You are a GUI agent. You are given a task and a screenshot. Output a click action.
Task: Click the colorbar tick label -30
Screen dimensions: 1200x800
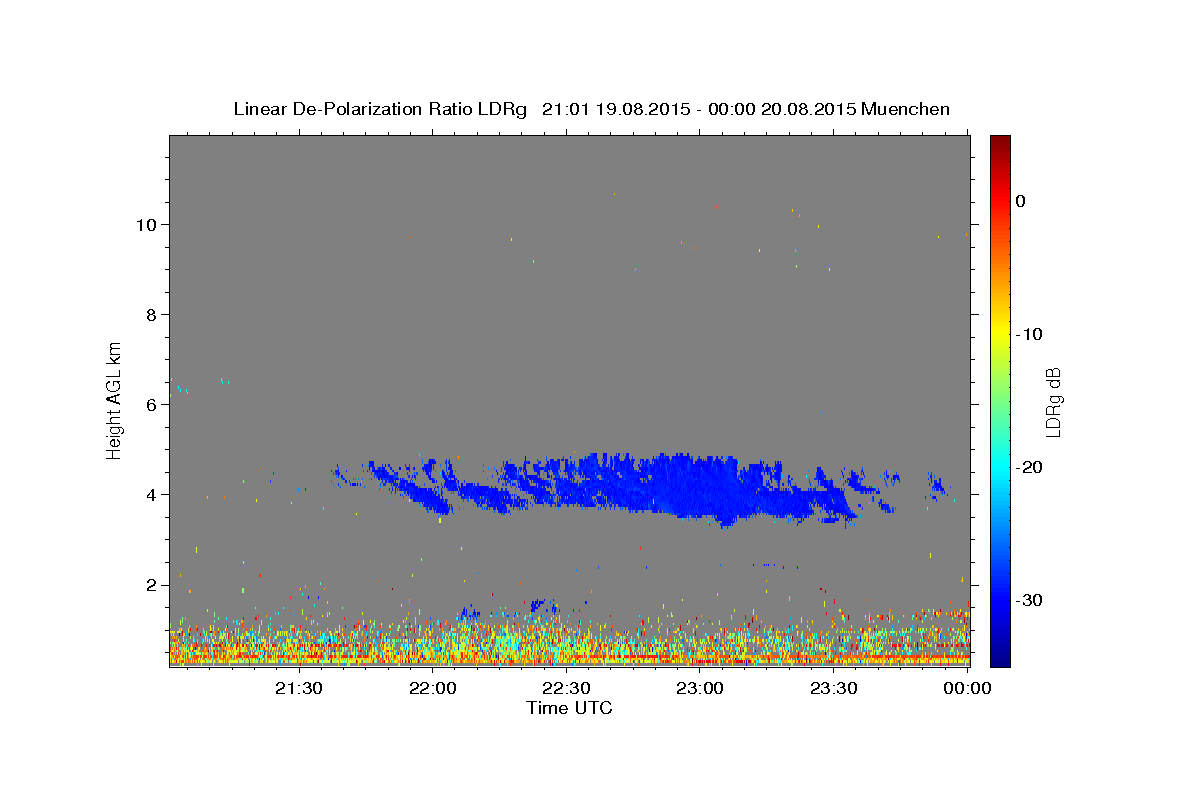click(x=1029, y=600)
